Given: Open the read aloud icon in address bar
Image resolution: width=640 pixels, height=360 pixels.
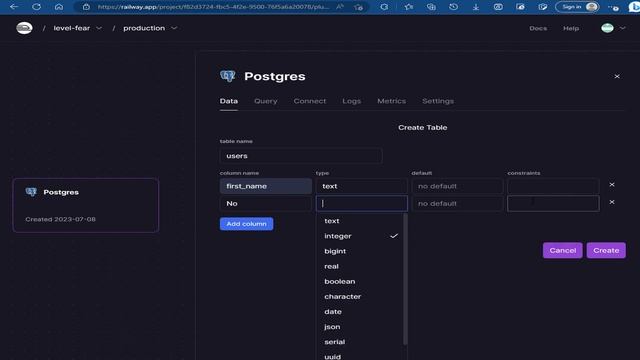Looking at the screenshot, I should point(340,7).
